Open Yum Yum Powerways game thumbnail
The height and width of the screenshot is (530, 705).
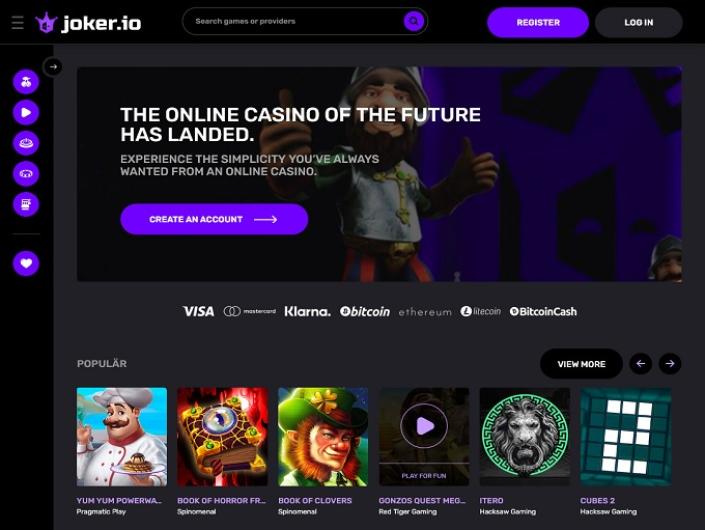tap(122, 437)
